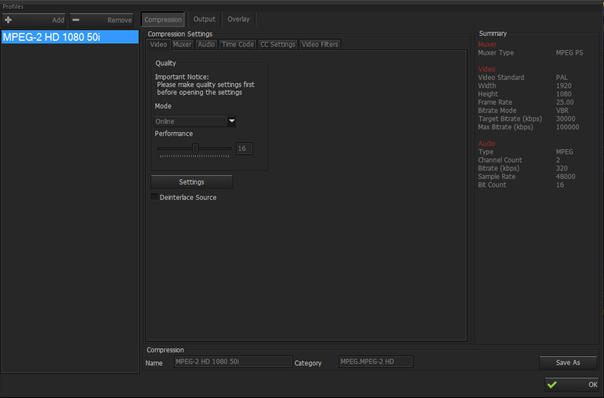Click the red Audio heading in Summary

pos(487,143)
